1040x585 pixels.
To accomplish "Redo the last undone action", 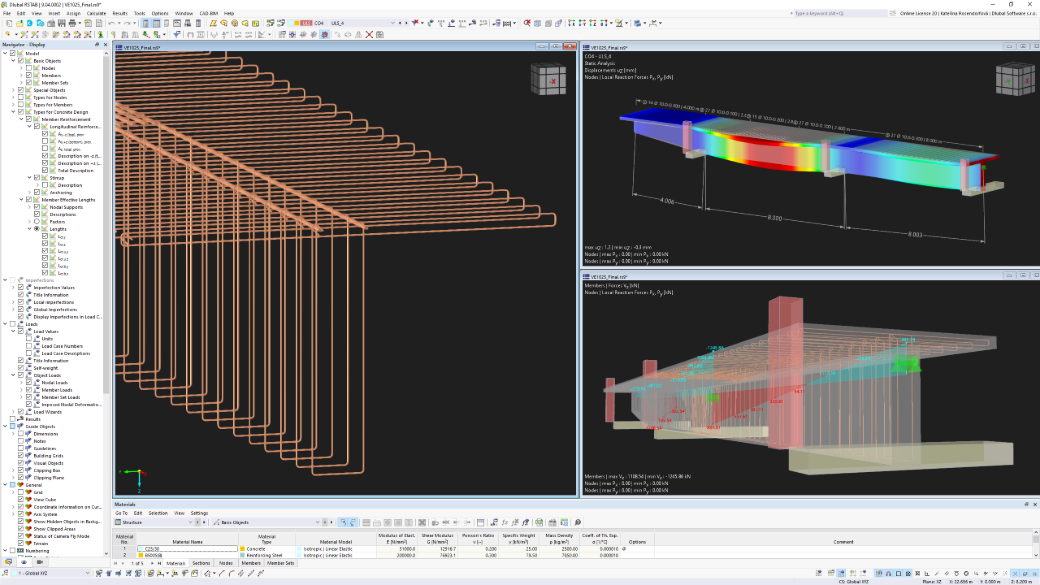I will 127,23.
